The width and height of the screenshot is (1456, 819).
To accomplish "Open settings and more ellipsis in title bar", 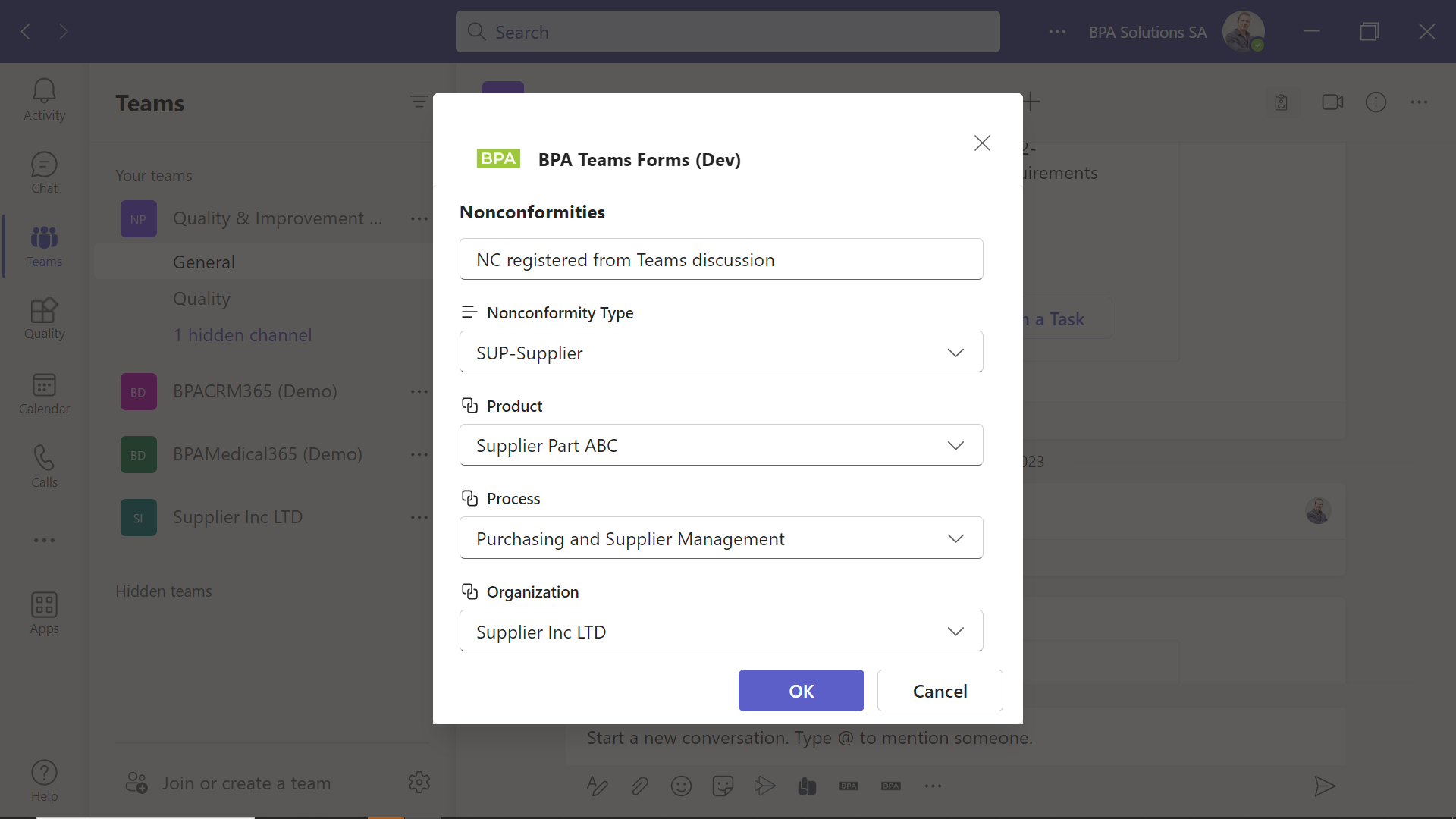I will click(1057, 32).
